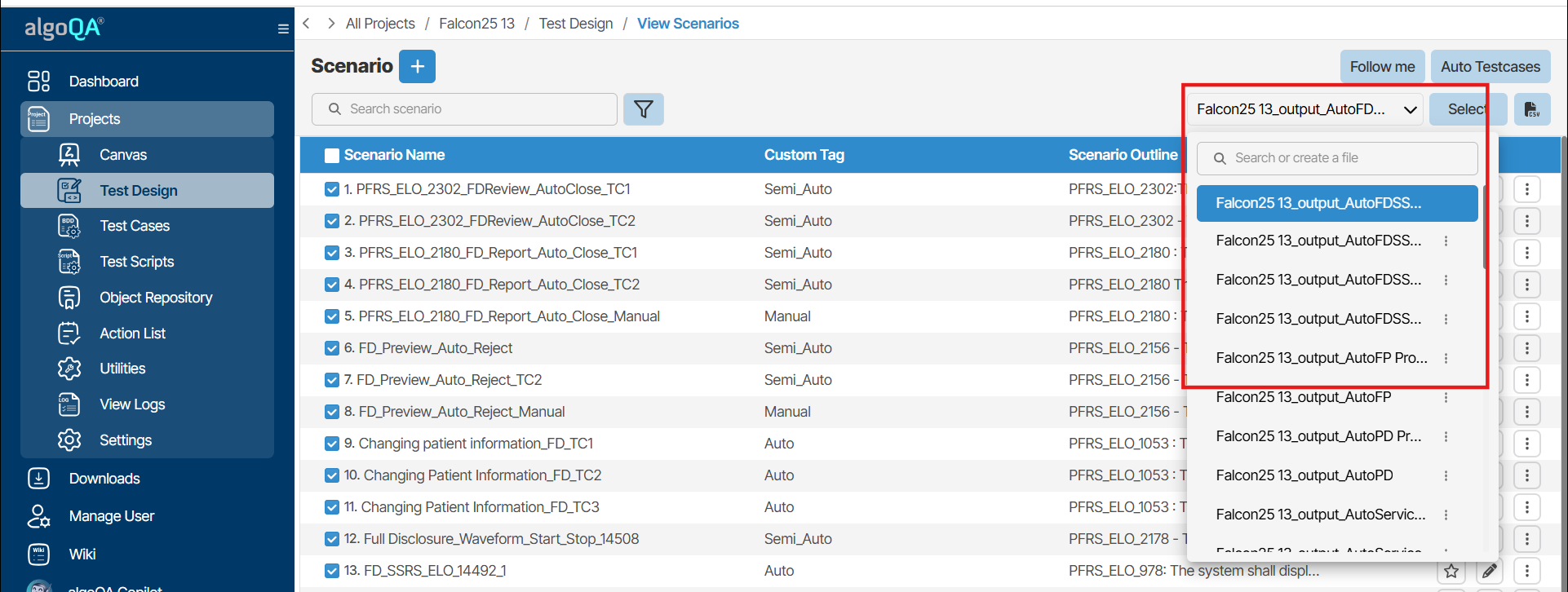Navigate back with the left chevron
Screen dimensions: 1568x592
pyautogui.click(x=307, y=24)
